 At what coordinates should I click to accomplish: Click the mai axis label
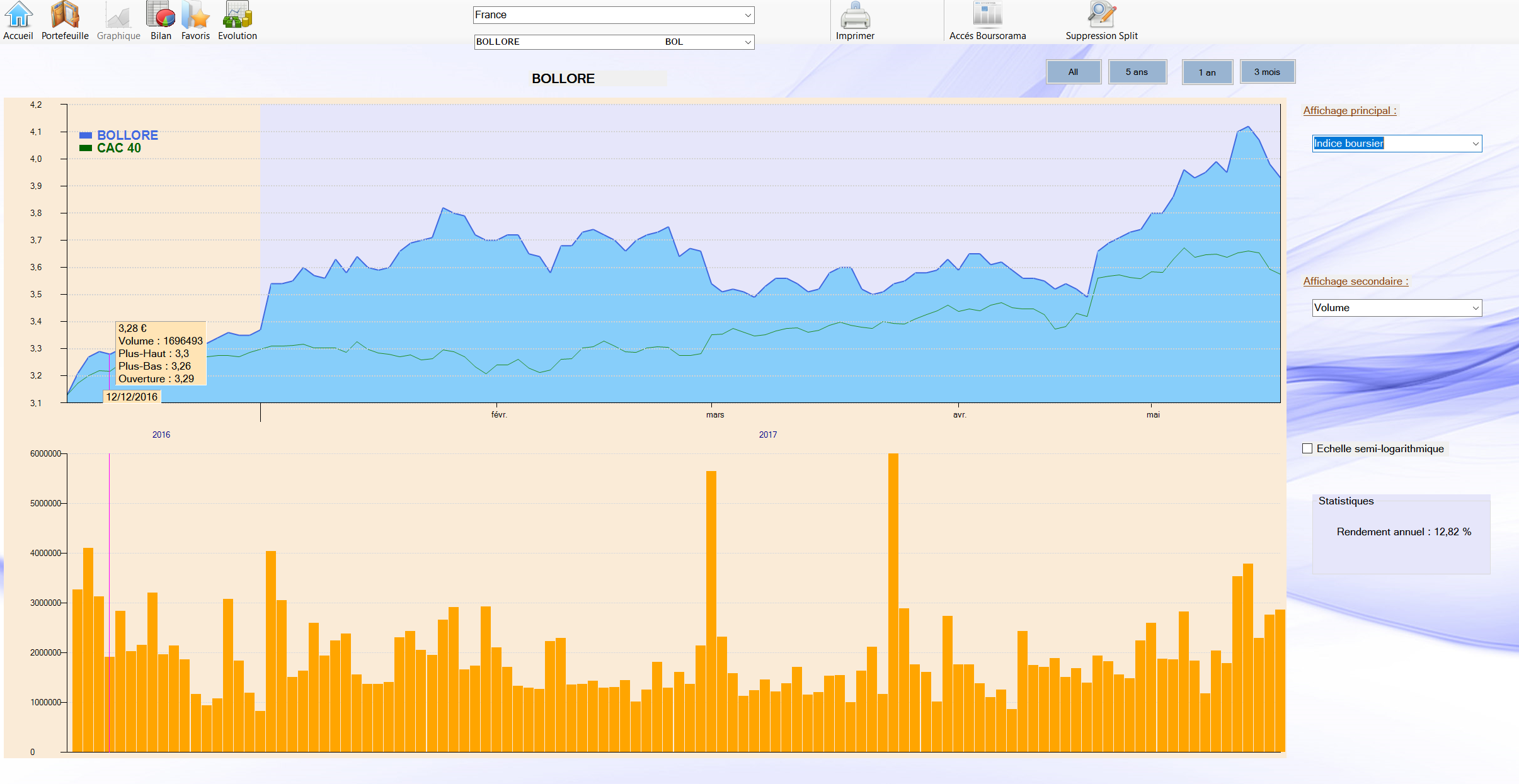click(1153, 415)
